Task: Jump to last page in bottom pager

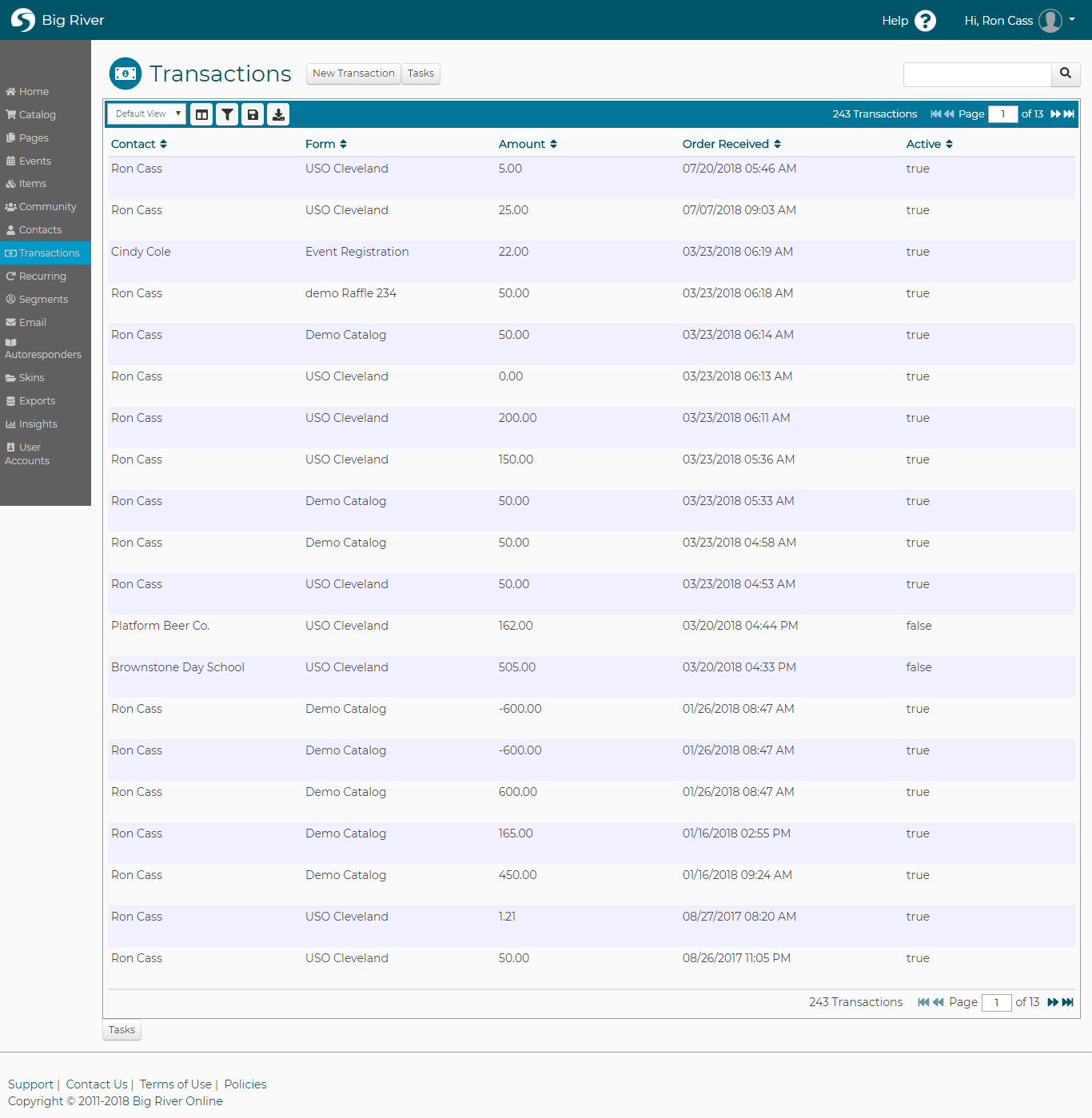Action: (x=1067, y=1002)
